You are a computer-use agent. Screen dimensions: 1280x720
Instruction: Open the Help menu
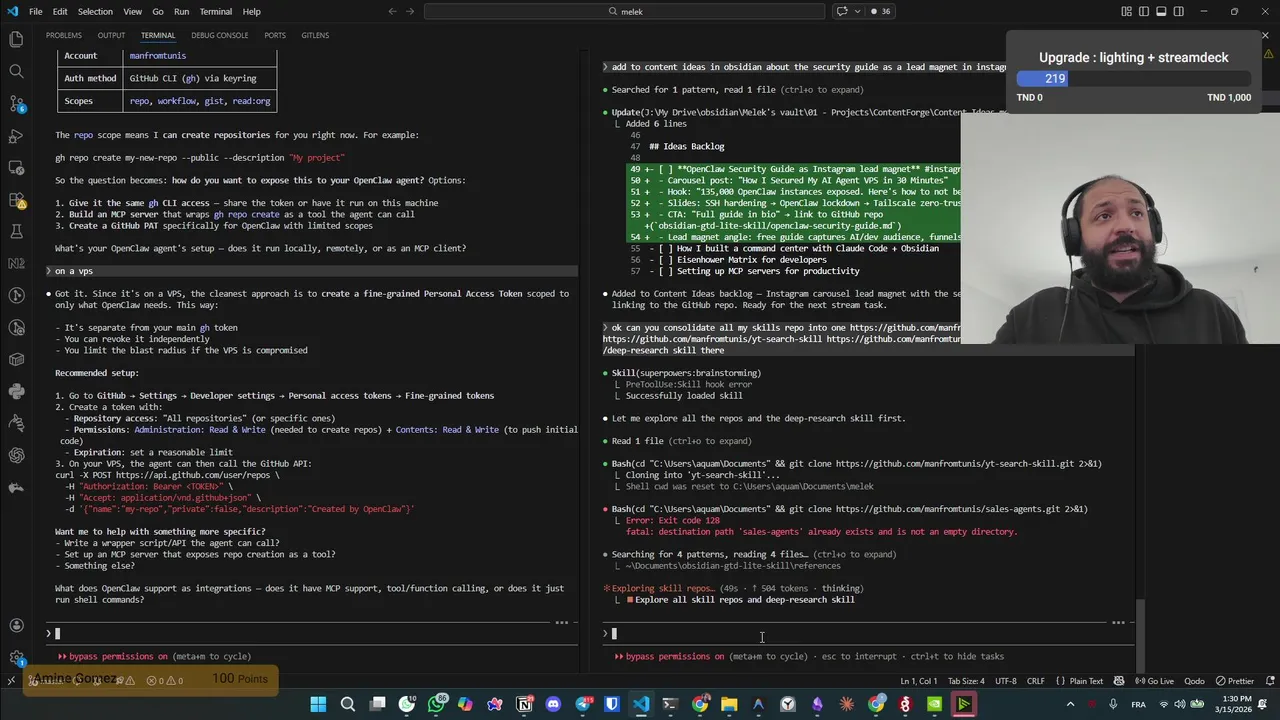tap(251, 11)
